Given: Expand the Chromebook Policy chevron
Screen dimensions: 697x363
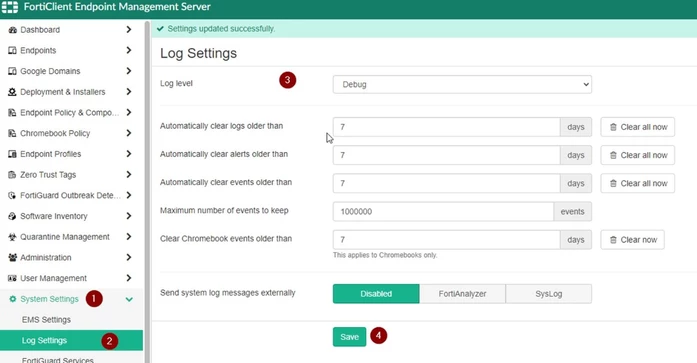Looking at the screenshot, I should click(128, 133).
